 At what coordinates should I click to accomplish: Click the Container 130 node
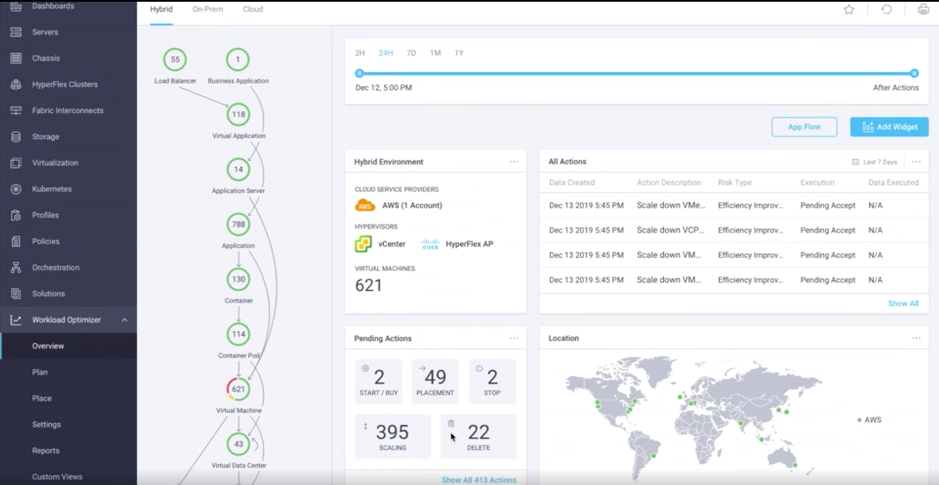click(x=238, y=279)
